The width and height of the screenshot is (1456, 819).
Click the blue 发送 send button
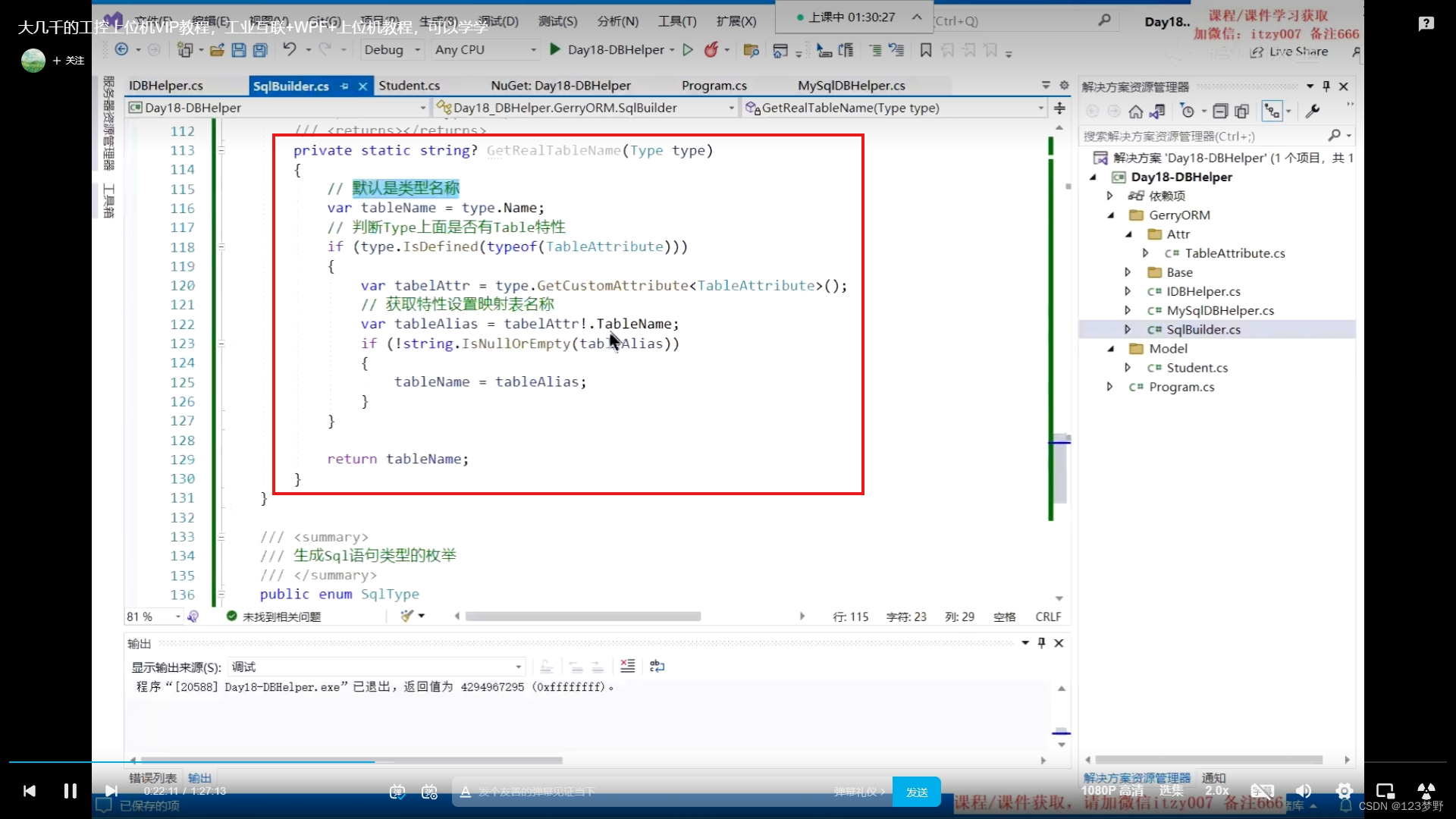[916, 792]
